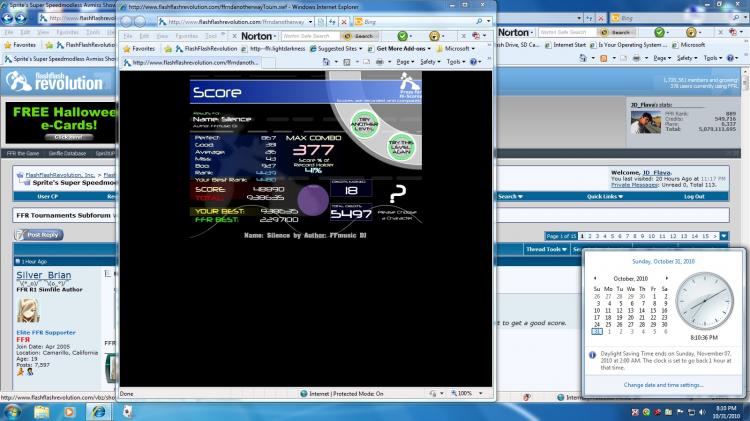The width and height of the screenshot is (750, 421).
Task: Select the flashflashrevolution.com browser tab
Action: click(x=191, y=63)
